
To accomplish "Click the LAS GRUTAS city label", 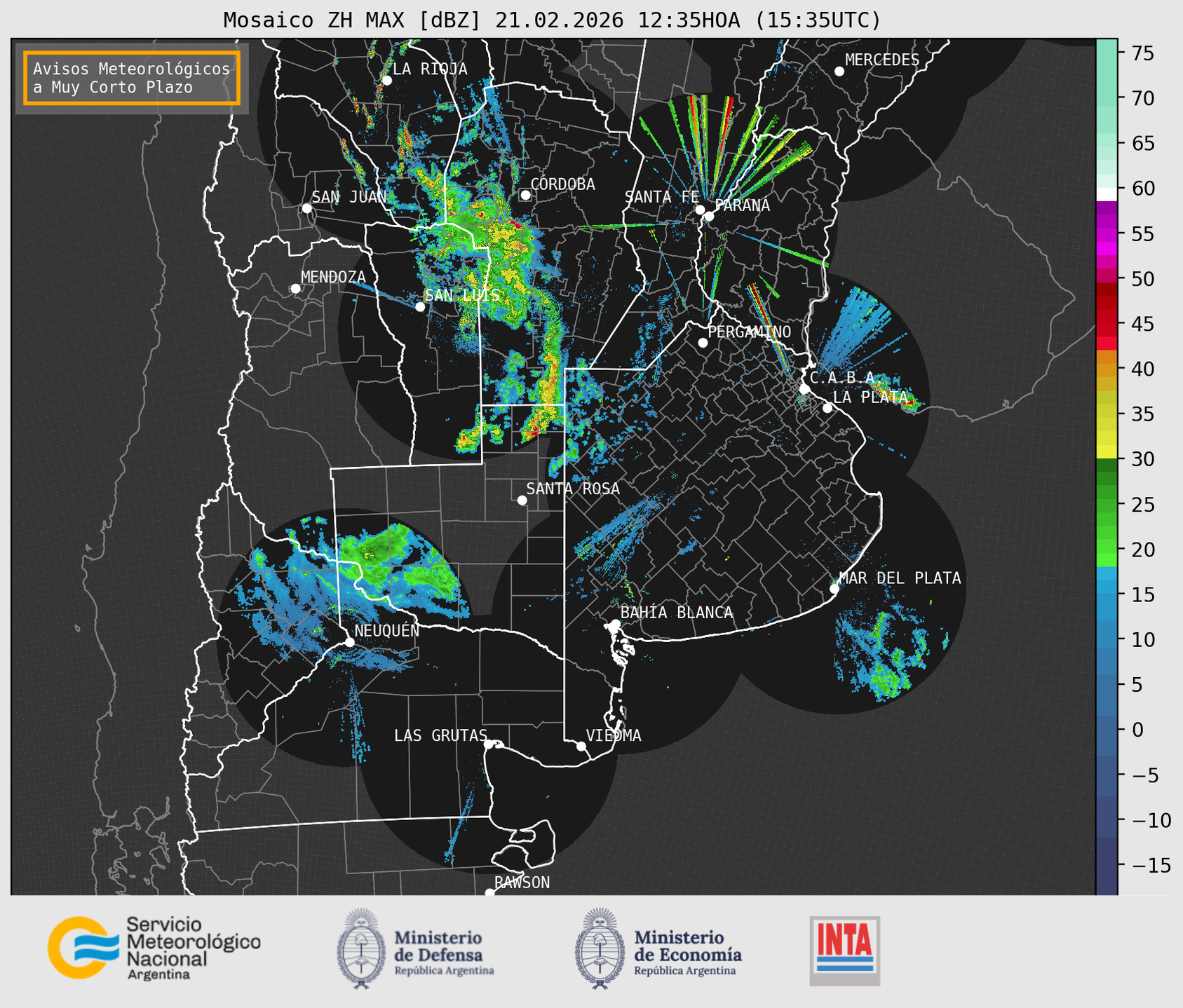I will pos(440,735).
